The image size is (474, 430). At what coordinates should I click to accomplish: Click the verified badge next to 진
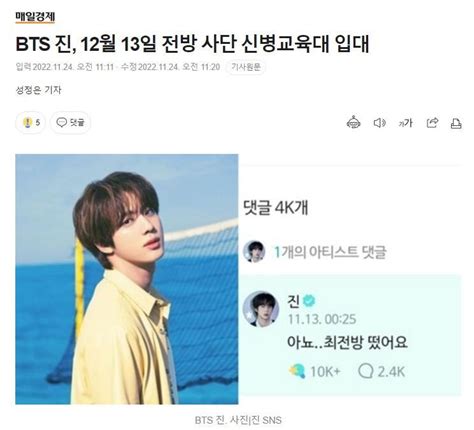(309, 301)
